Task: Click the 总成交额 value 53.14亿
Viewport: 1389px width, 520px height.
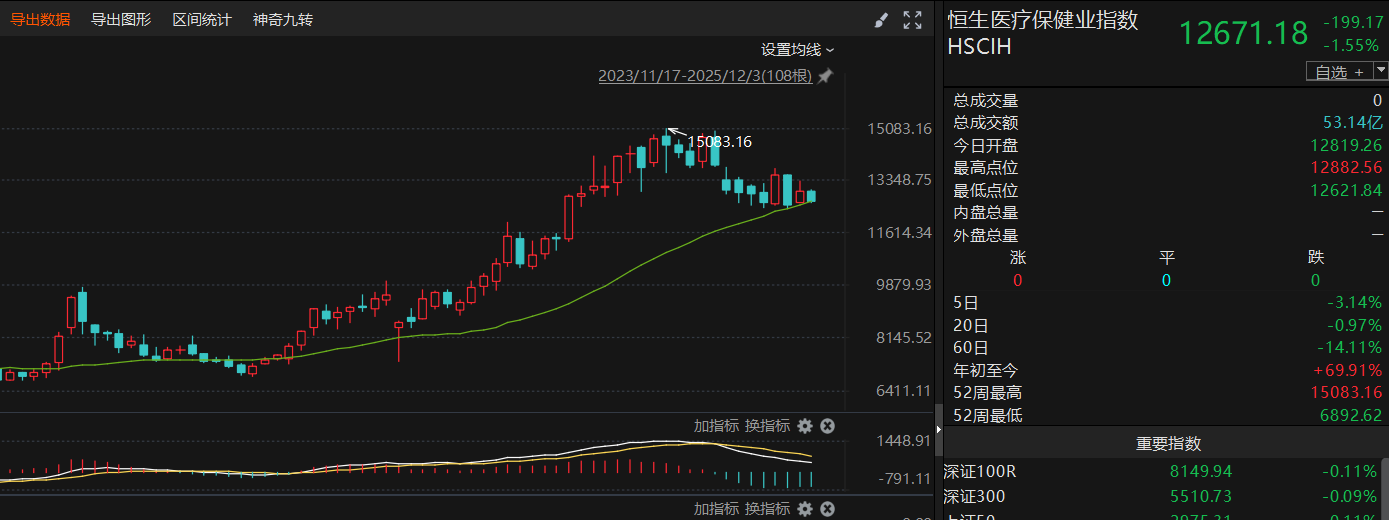Action: pos(1352,123)
